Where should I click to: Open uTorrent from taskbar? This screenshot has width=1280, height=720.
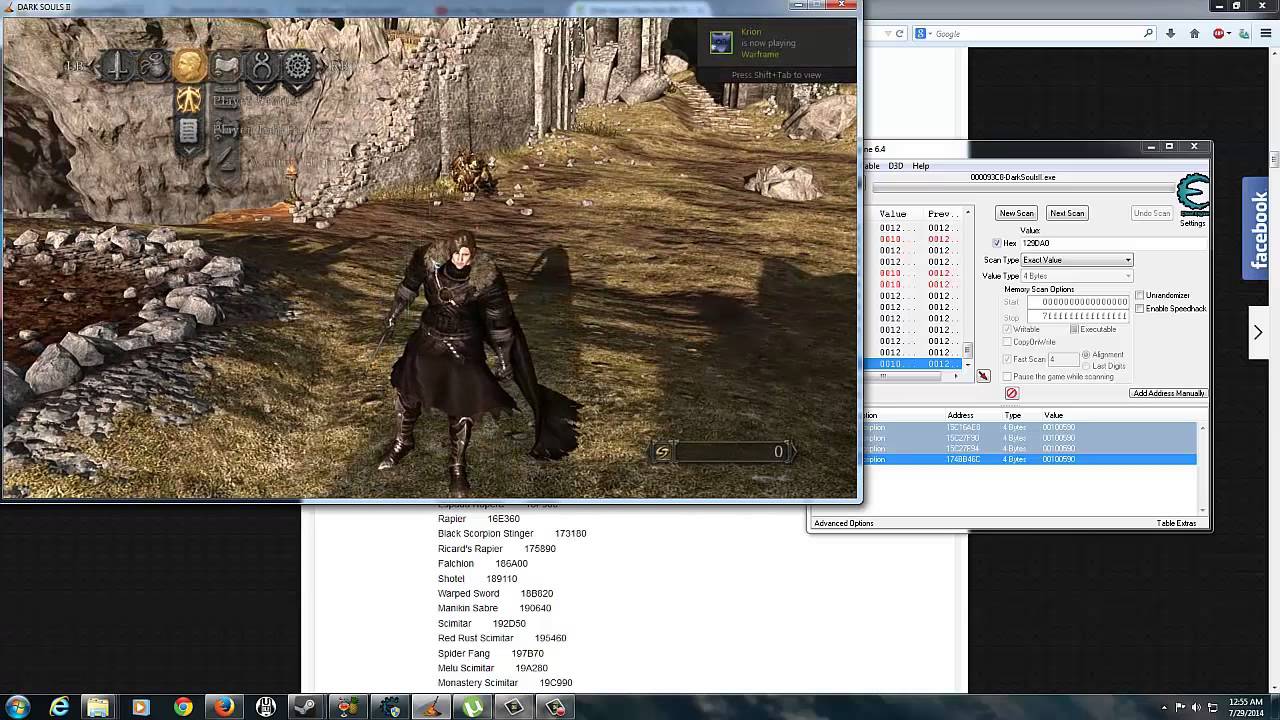click(472, 707)
